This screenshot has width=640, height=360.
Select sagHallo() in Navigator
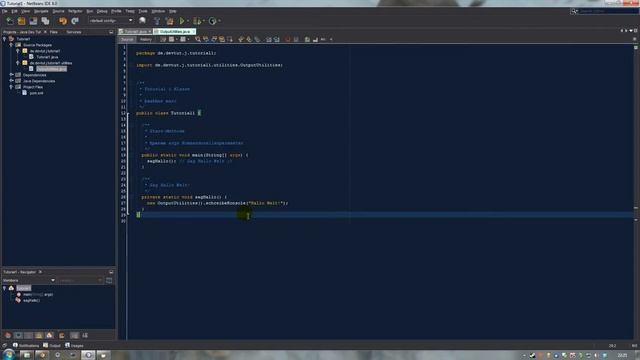pyautogui.click(x=31, y=300)
